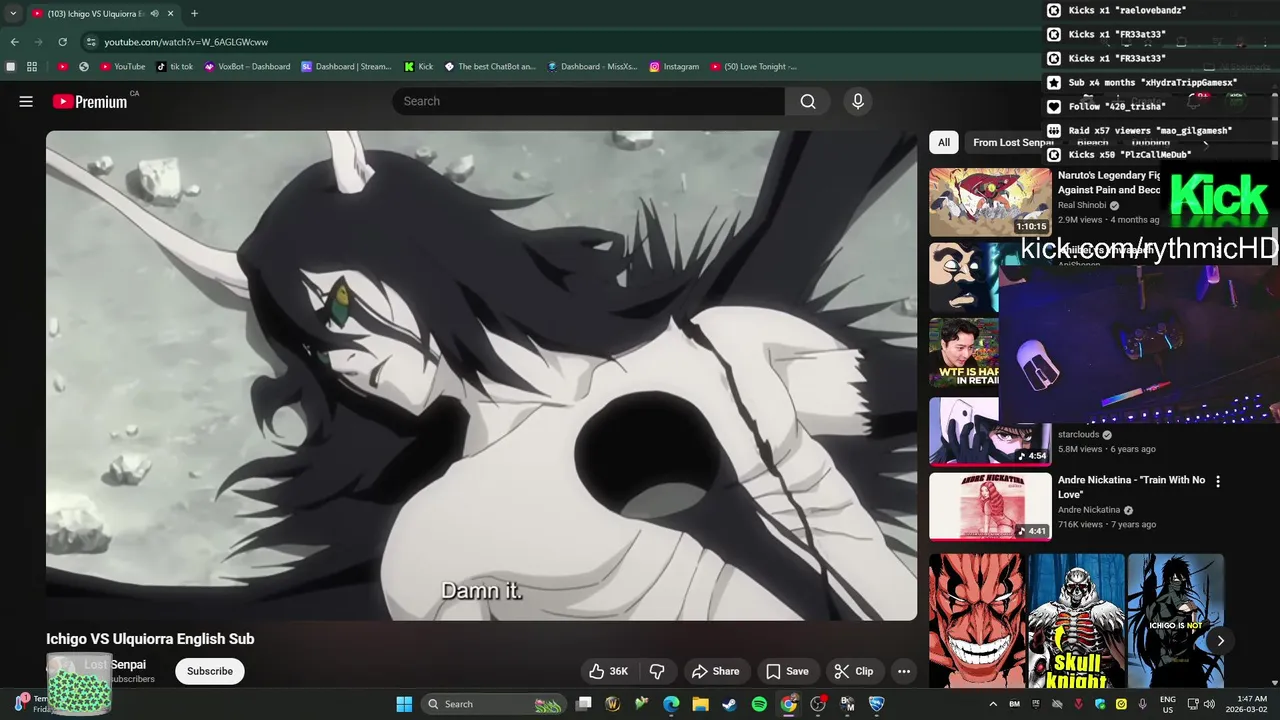Like the video with 36K likes

(608, 671)
